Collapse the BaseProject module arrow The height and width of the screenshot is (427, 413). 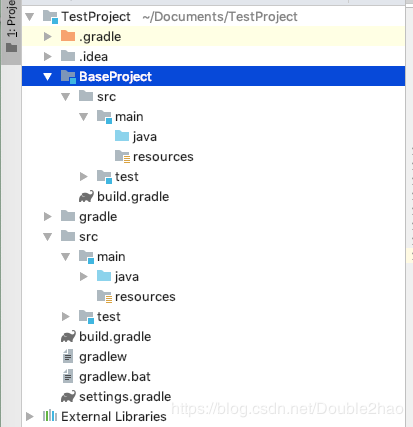pos(48,77)
